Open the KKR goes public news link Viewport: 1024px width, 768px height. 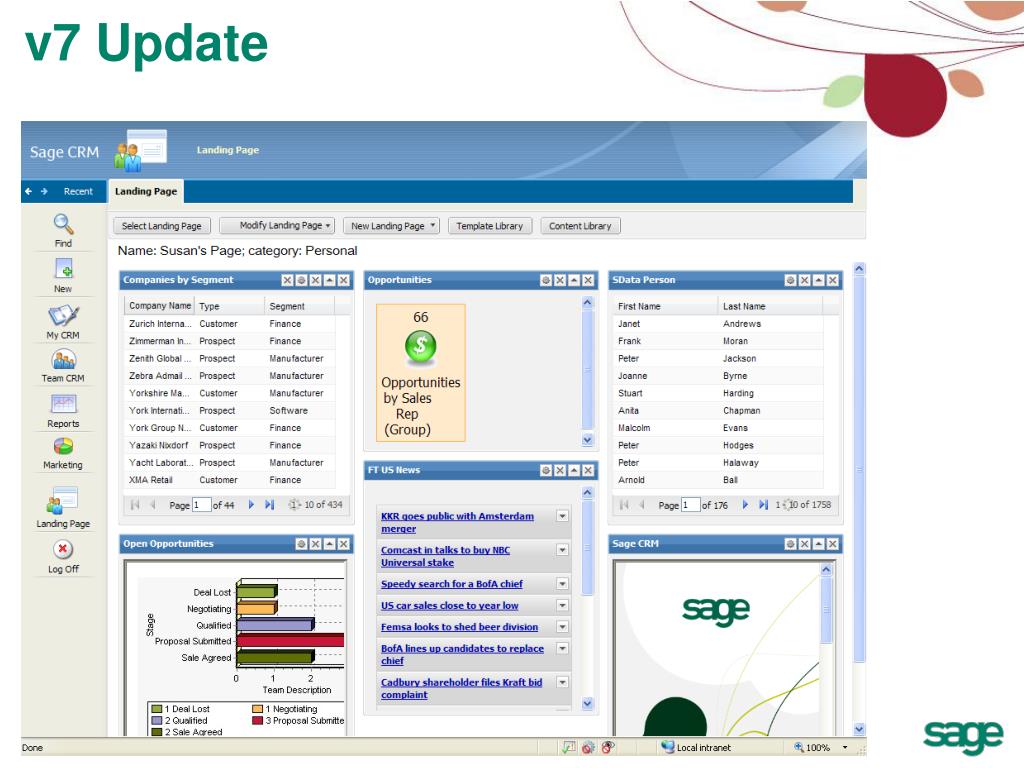457,522
